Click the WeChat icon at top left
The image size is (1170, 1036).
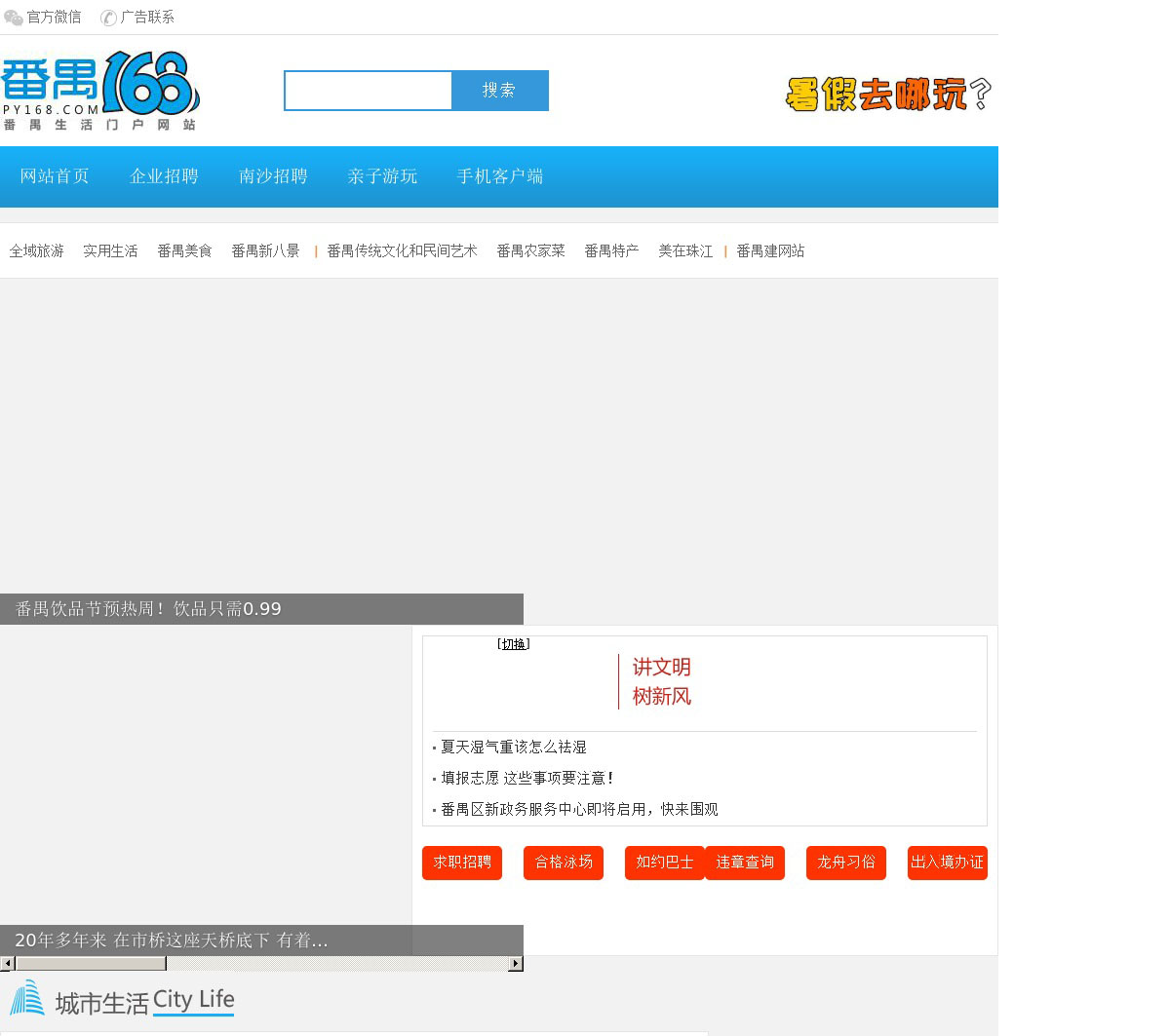14,18
